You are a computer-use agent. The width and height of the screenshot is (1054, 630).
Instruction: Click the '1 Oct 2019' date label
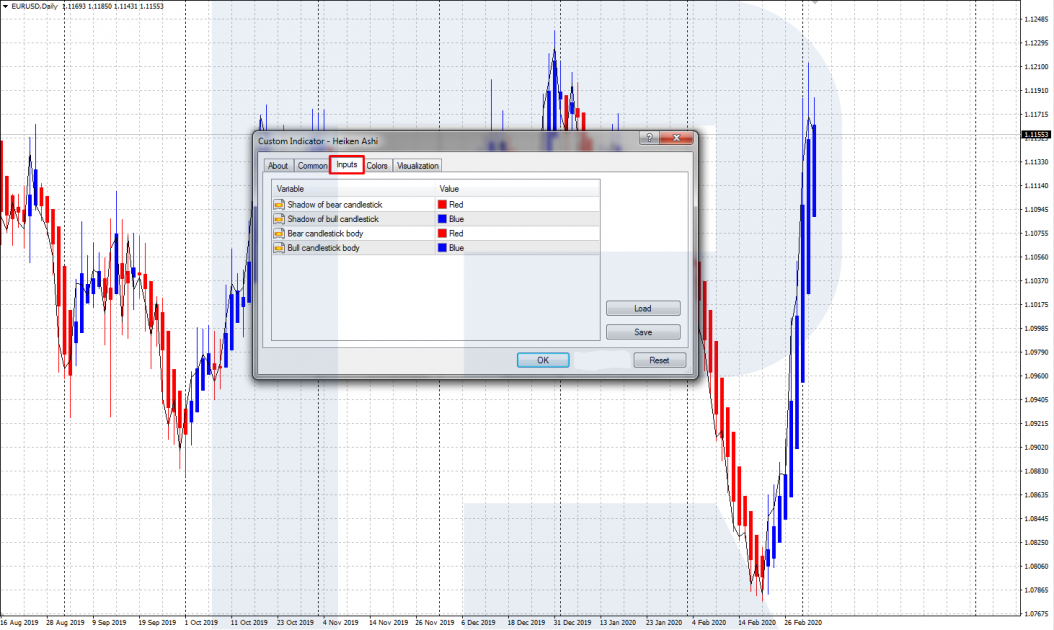click(x=201, y=623)
